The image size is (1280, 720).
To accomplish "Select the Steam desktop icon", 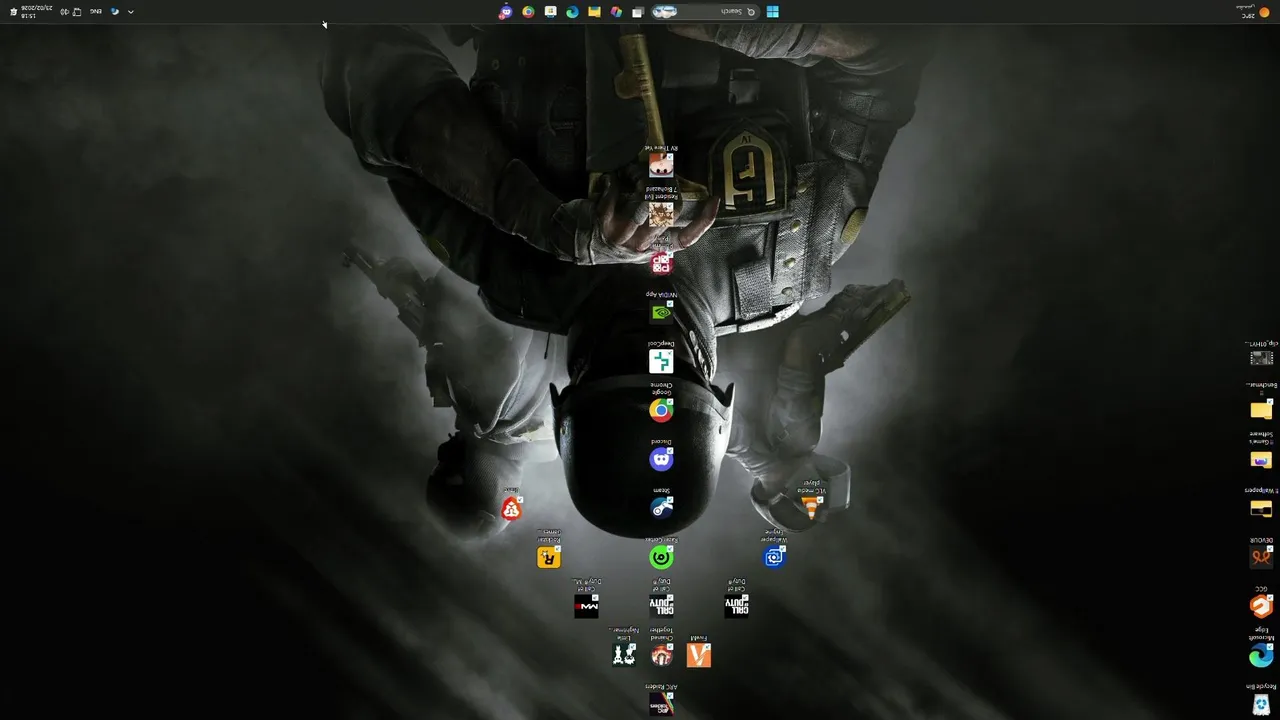I will click(x=661, y=505).
